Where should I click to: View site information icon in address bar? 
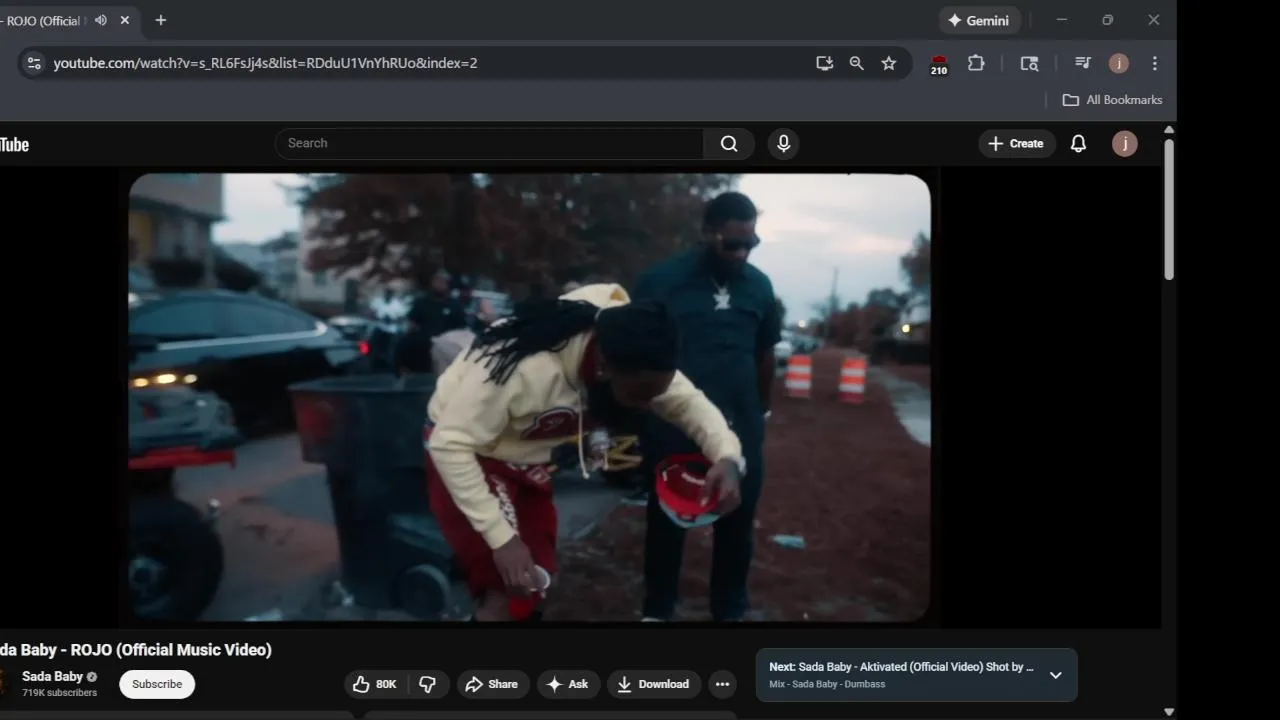point(34,63)
